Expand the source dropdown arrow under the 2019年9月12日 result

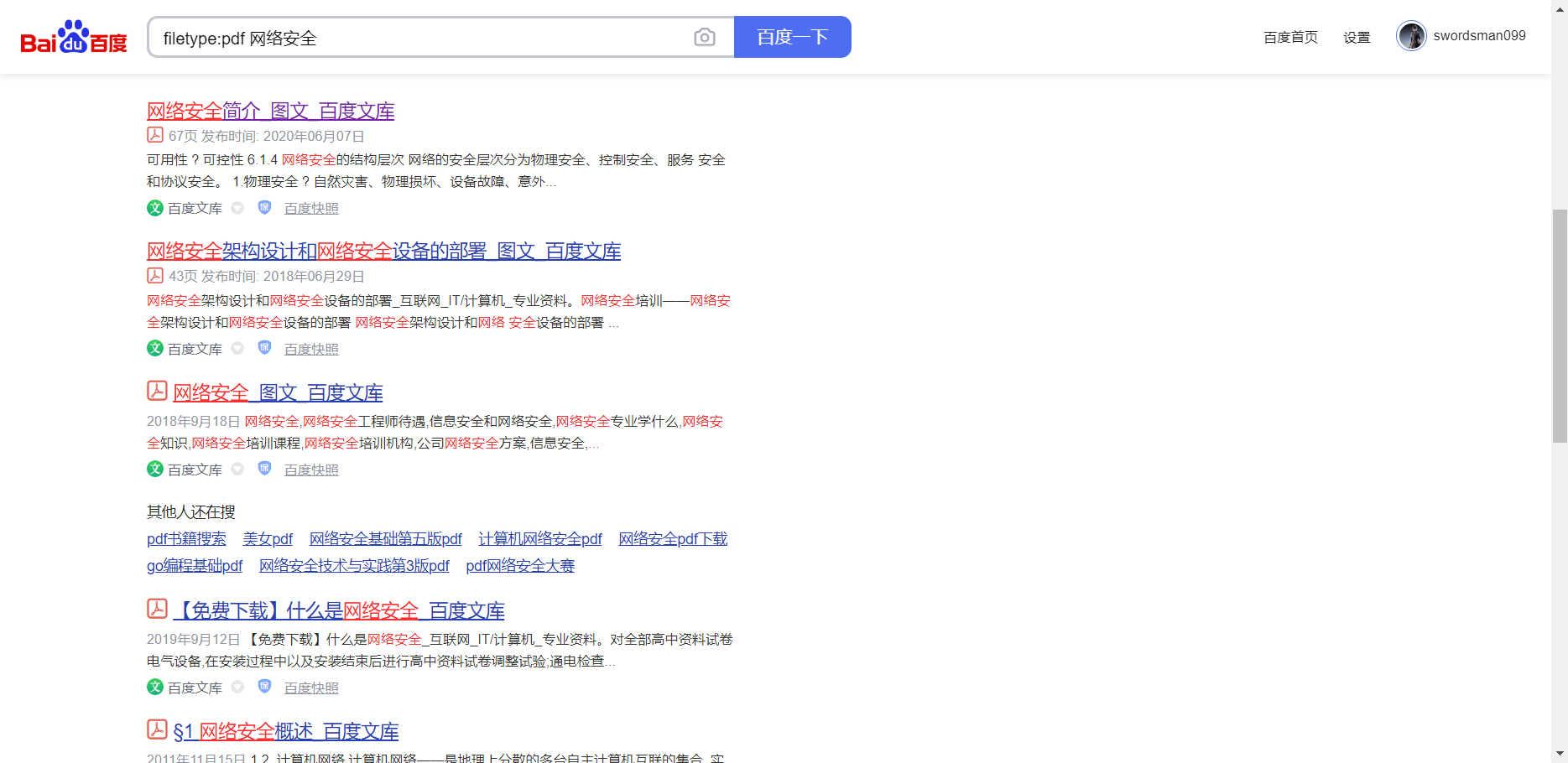click(x=238, y=687)
